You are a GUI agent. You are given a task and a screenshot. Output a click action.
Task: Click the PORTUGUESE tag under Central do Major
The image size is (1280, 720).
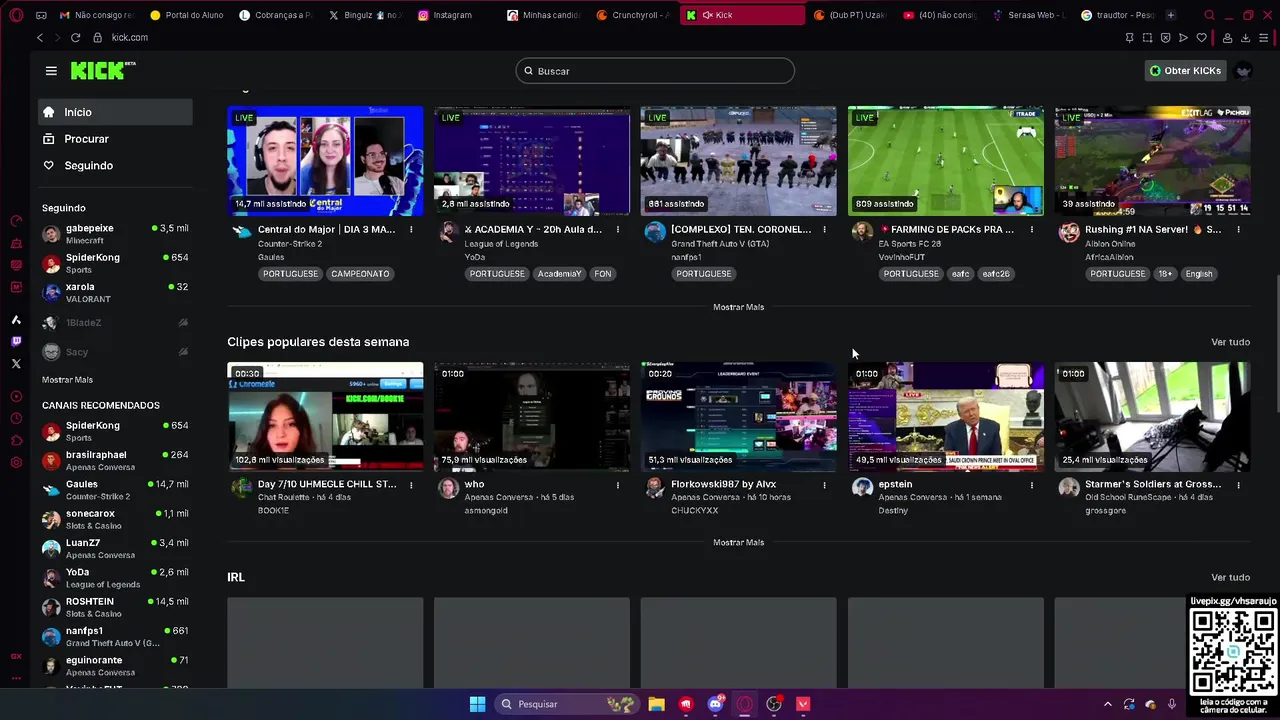pos(290,274)
